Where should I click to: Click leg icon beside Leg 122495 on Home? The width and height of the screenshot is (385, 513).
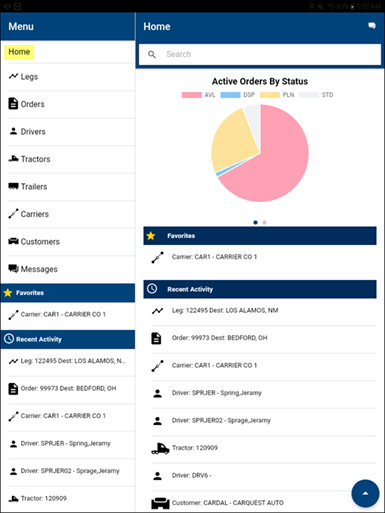[x=157, y=311]
